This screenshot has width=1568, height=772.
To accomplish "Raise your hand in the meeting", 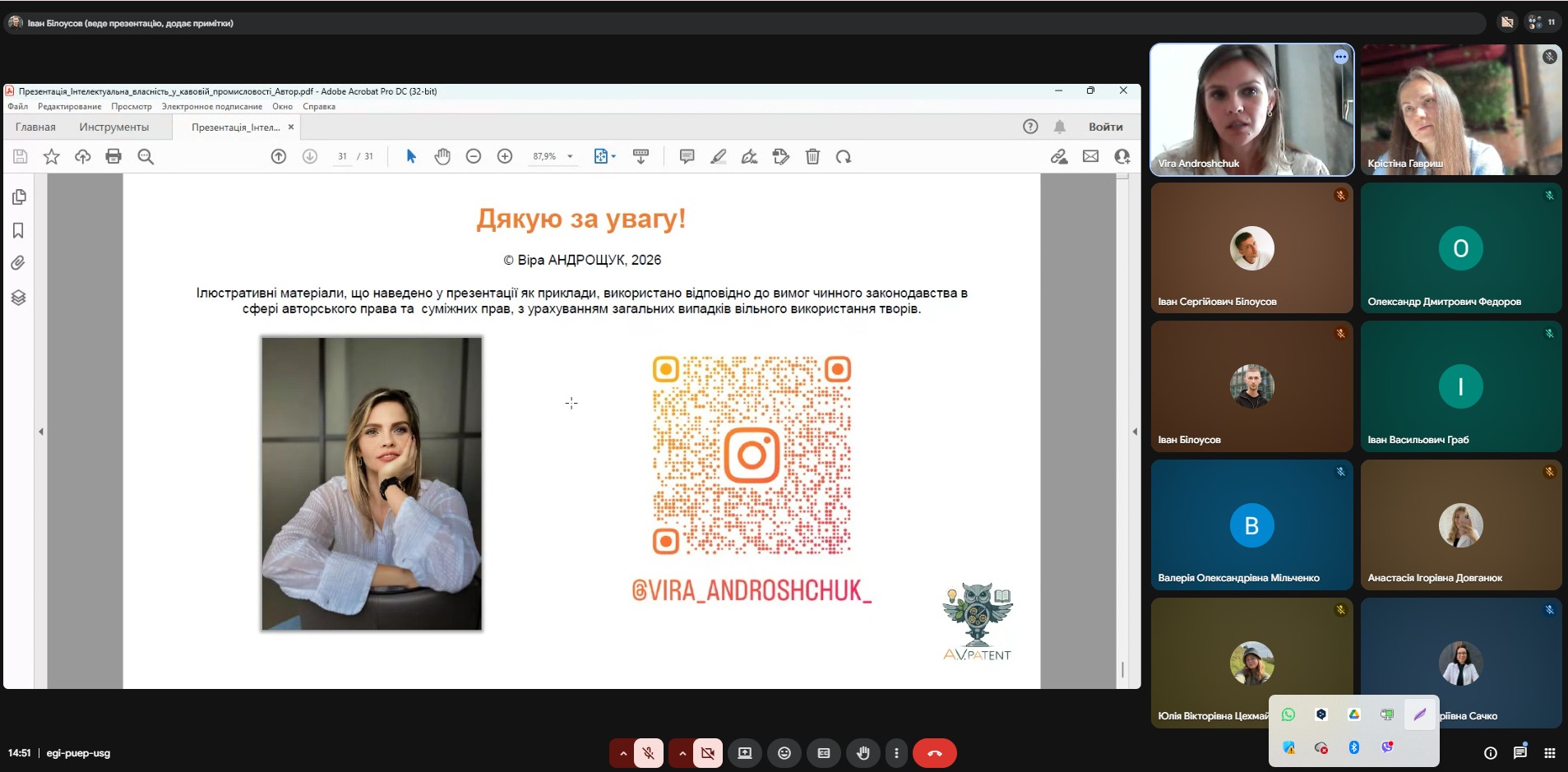I will 863,753.
